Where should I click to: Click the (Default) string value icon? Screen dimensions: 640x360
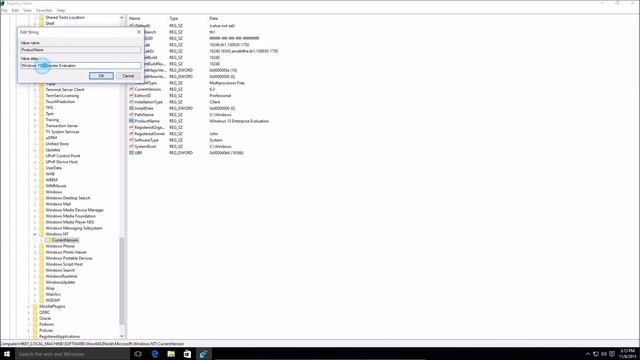coord(131,26)
